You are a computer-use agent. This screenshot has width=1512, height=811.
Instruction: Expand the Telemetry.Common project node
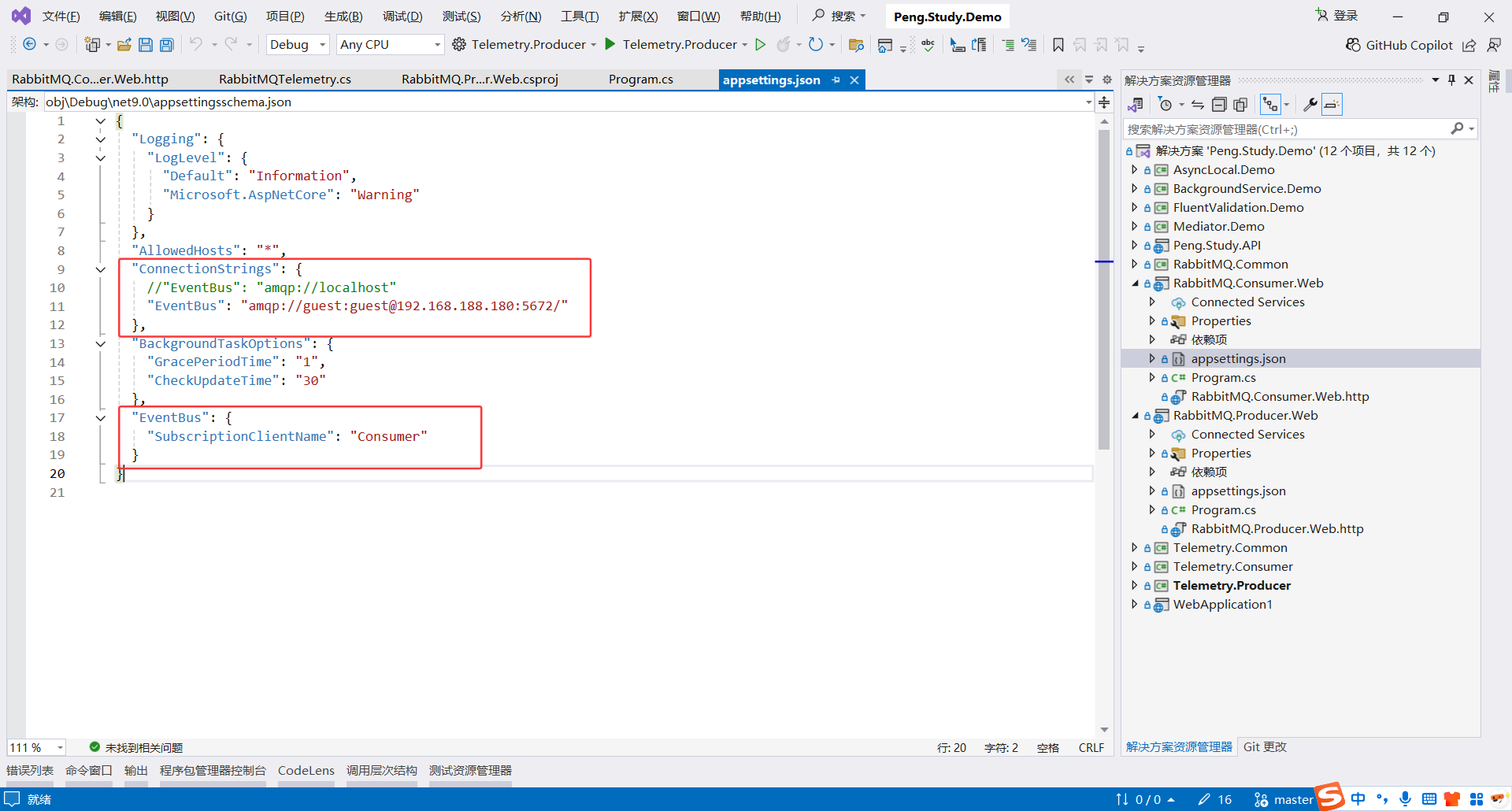click(1134, 548)
